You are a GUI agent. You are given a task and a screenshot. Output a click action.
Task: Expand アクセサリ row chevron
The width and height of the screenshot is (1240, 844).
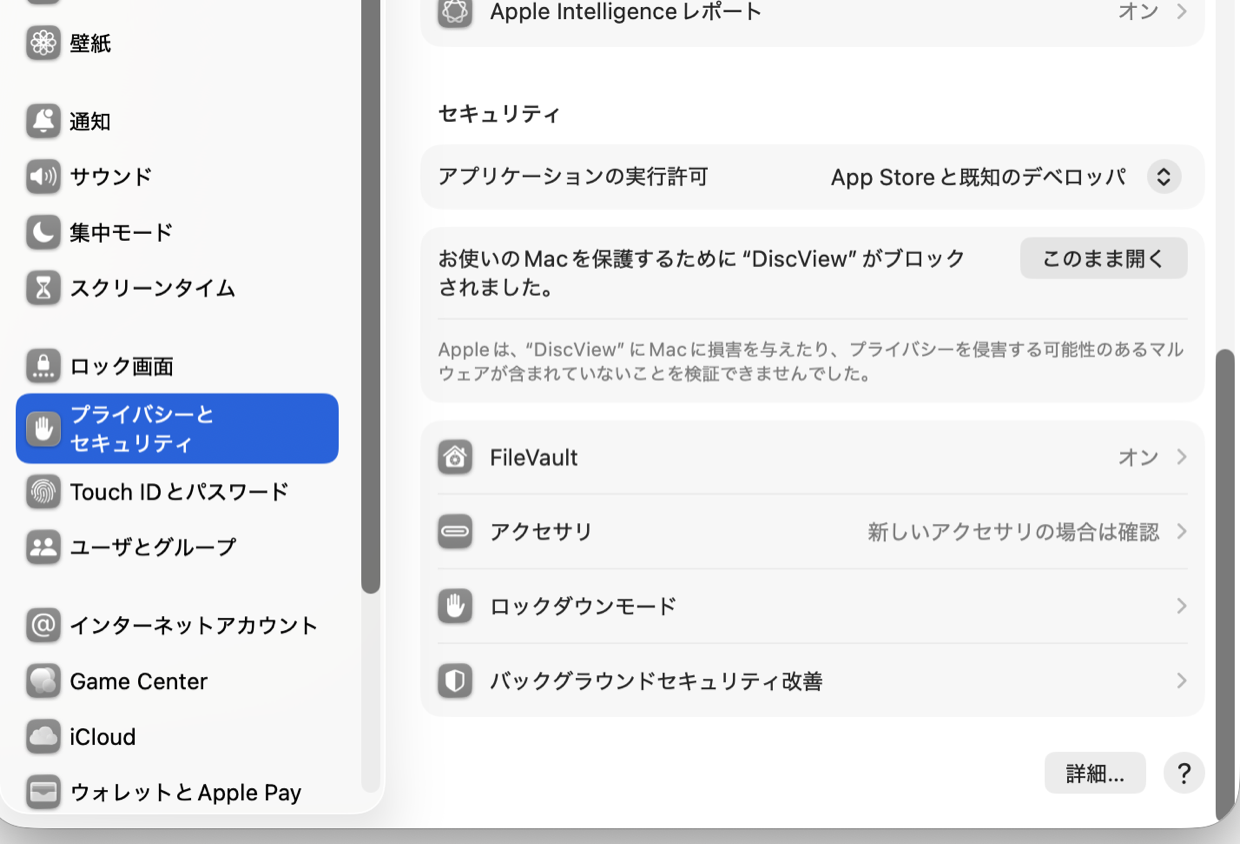point(1181,531)
